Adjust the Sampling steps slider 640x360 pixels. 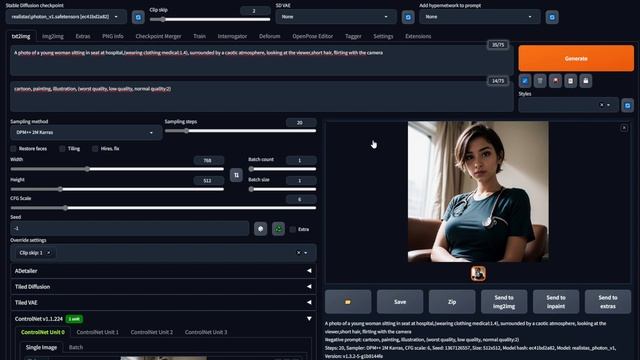tap(240, 131)
